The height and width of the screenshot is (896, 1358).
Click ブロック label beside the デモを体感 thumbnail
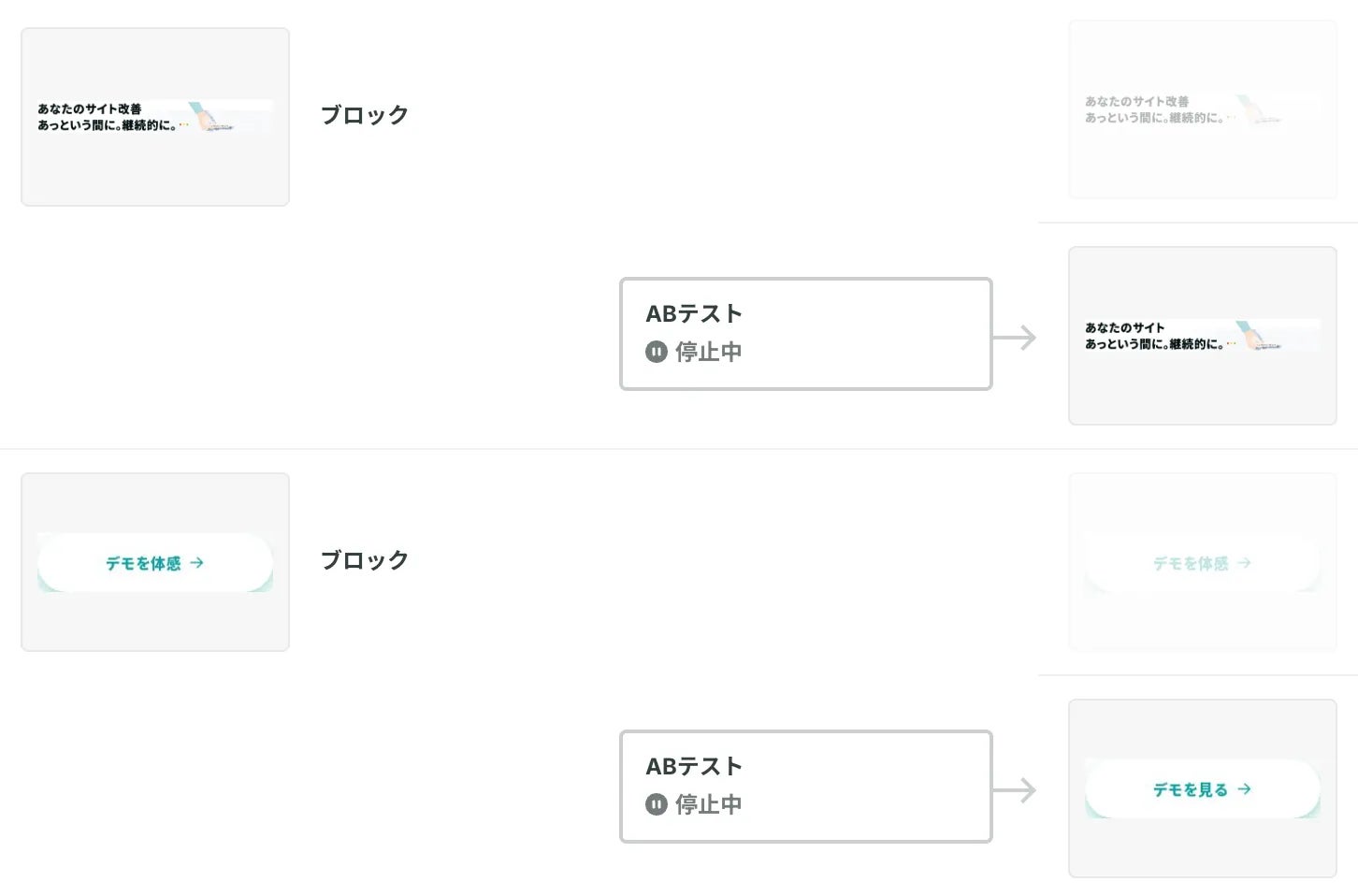coord(365,560)
